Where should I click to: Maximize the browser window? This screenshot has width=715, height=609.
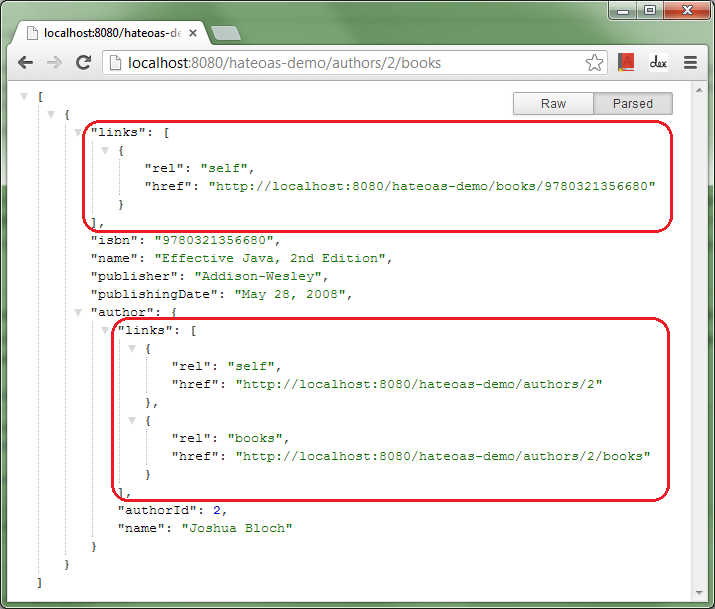[x=650, y=10]
